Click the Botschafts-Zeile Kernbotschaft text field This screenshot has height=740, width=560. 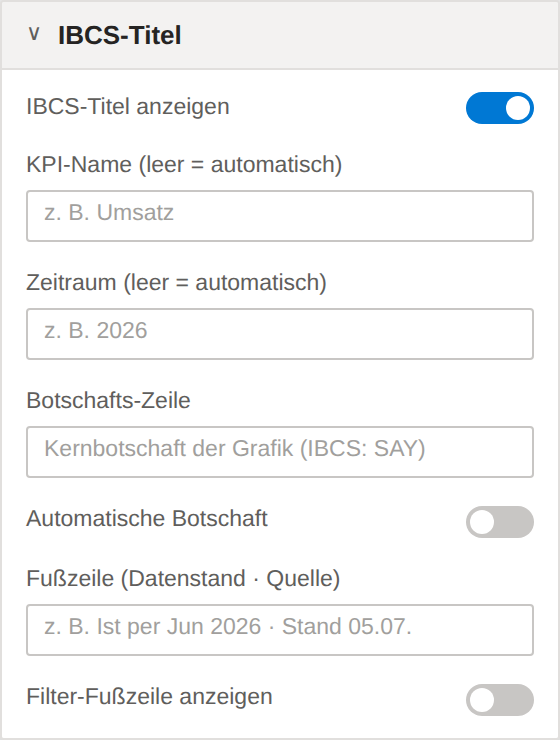pos(280,452)
